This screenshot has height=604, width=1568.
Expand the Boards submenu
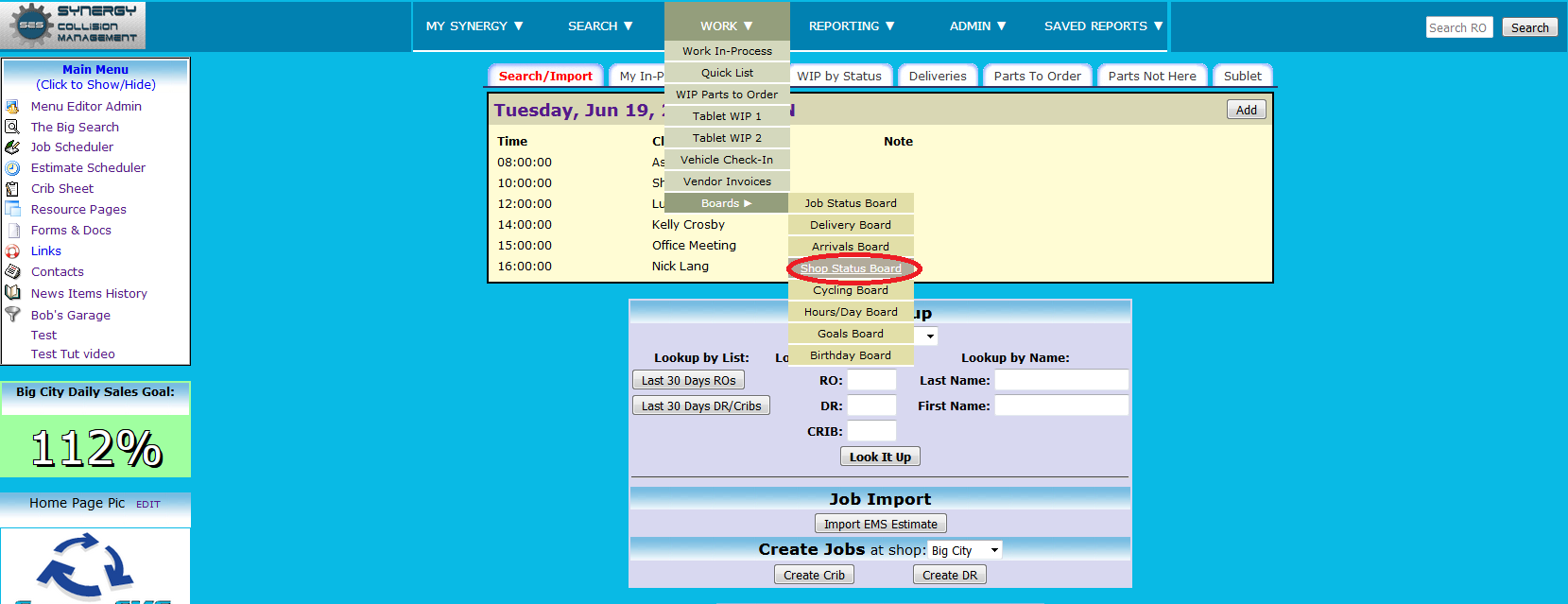pyautogui.click(x=726, y=203)
